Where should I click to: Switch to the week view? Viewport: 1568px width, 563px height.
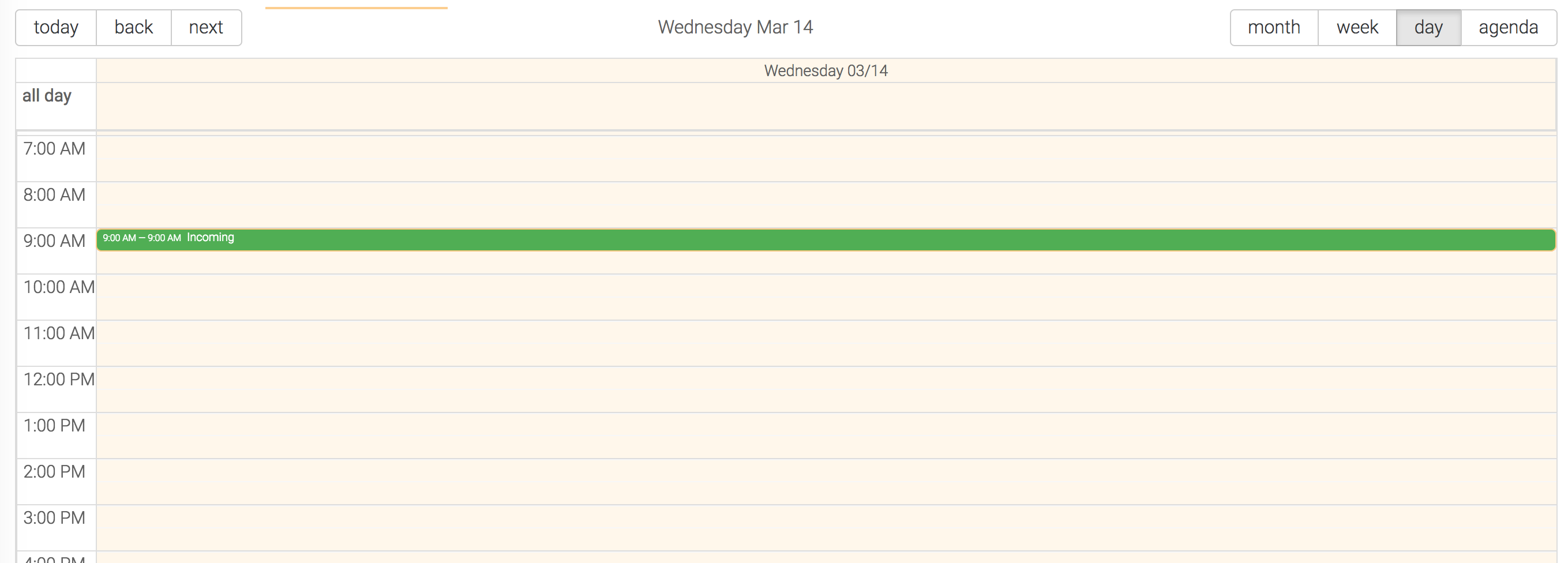pyautogui.click(x=1356, y=27)
